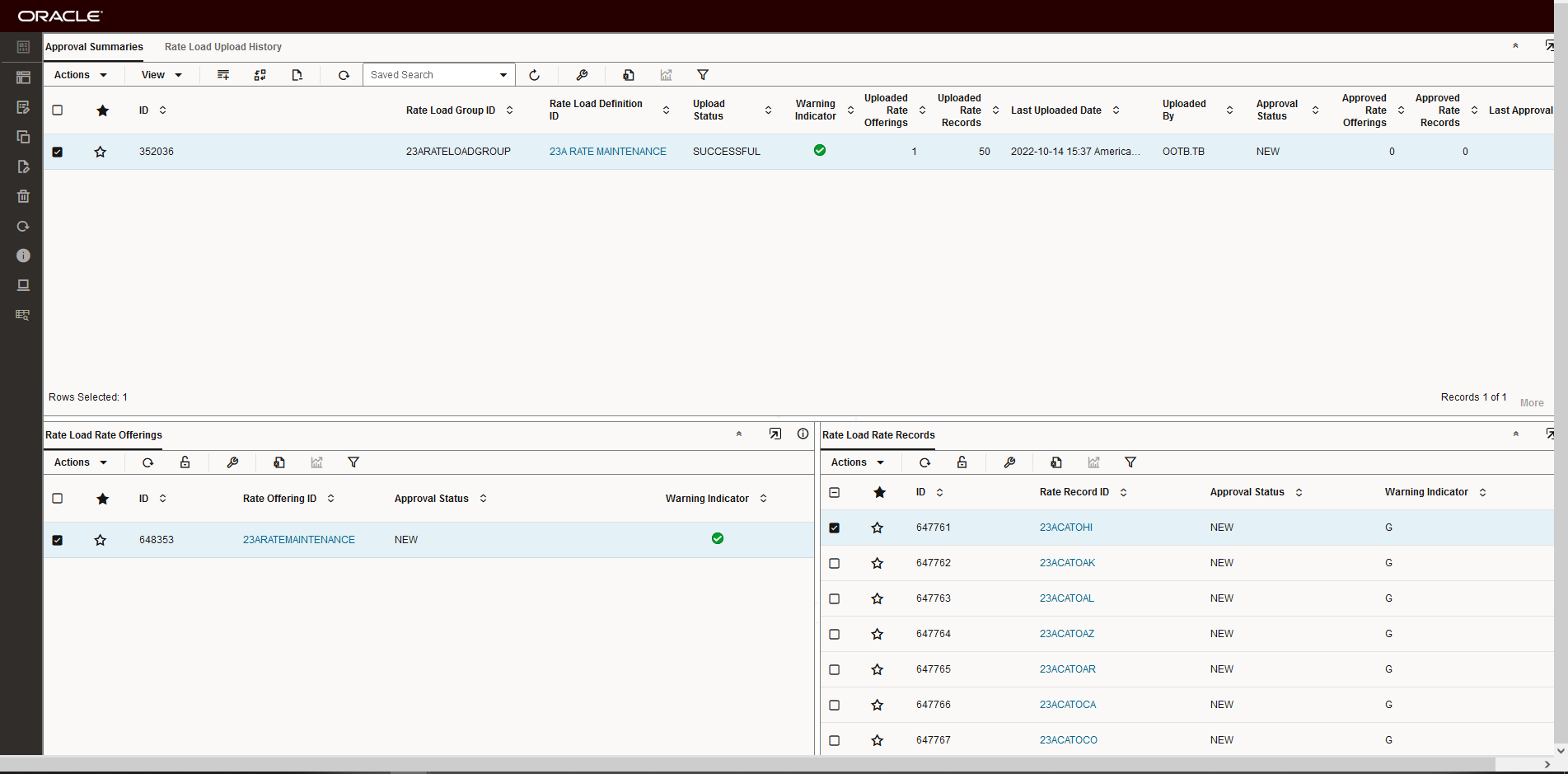Switch to Rate Load Upload History tab

click(x=223, y=47)
